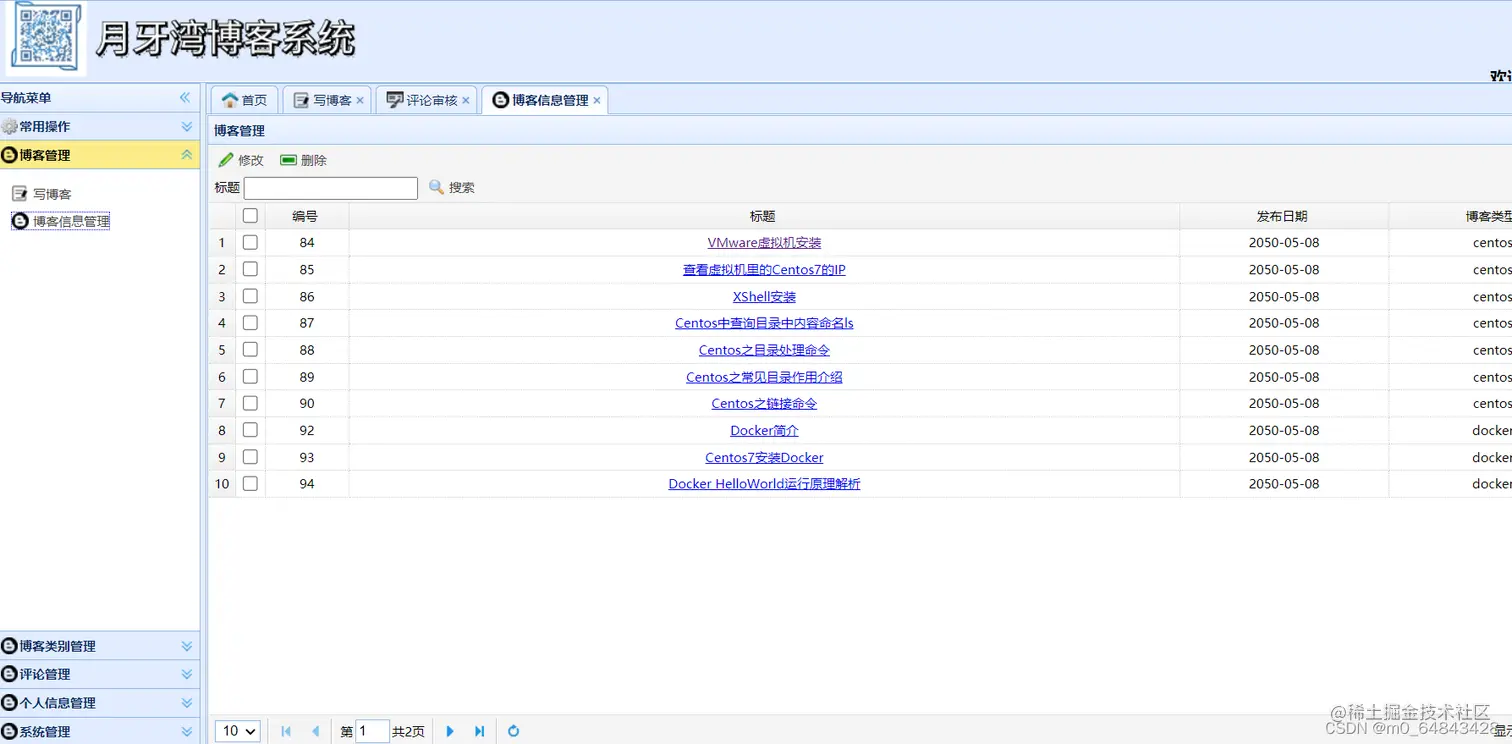Collapse the navigation menu panel
Image resolution: width=1512 pixels, height=744 pixels.
185,97
